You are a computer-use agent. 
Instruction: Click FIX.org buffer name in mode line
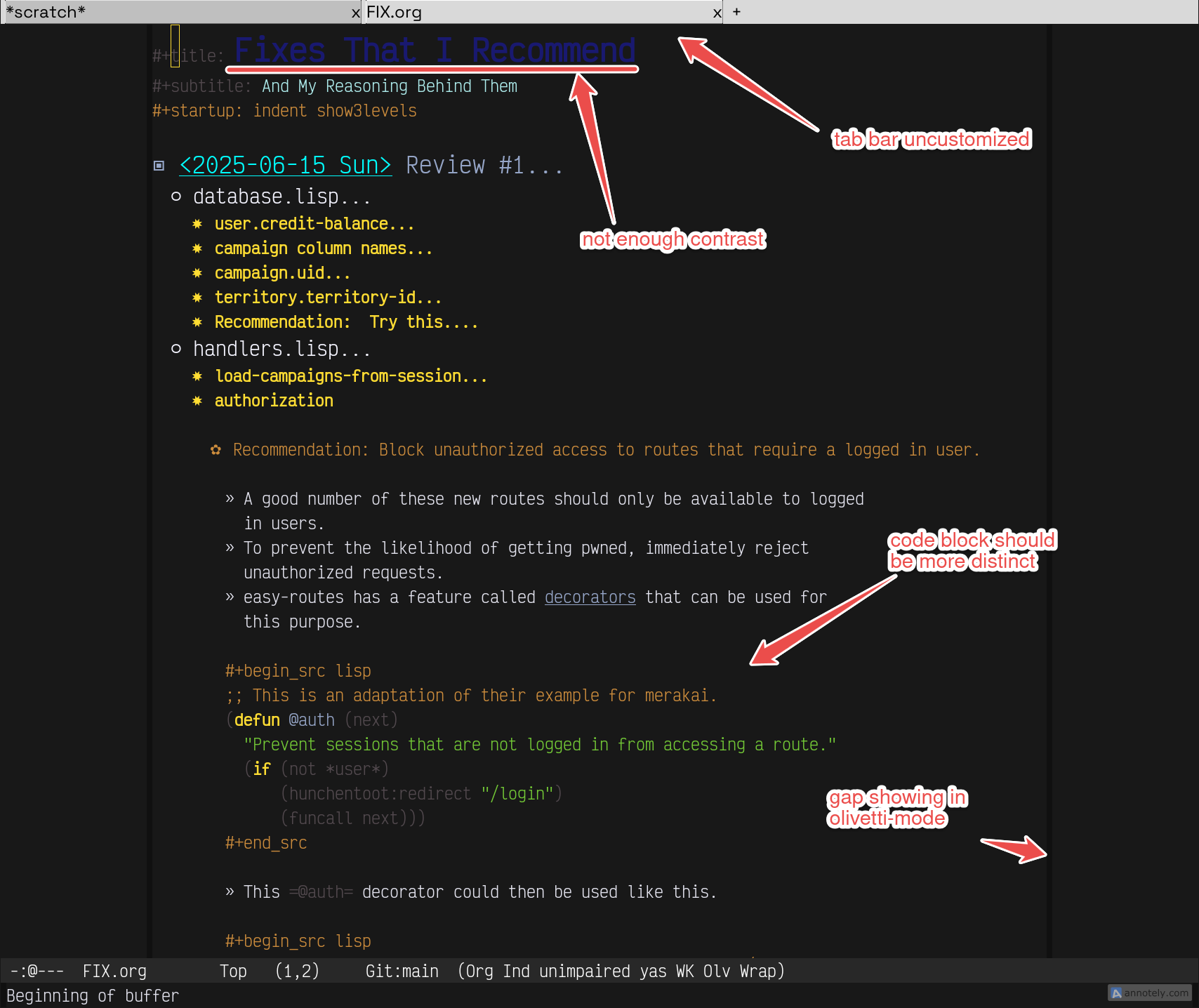(114, 971)
